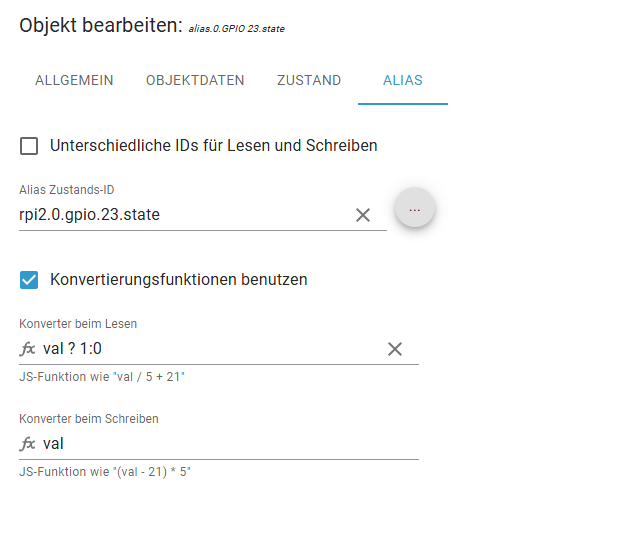The width and height of the screenshot is (619, 539).
Task: Clear the Alias Zustands-ID field
Action: tap(363, 215)
